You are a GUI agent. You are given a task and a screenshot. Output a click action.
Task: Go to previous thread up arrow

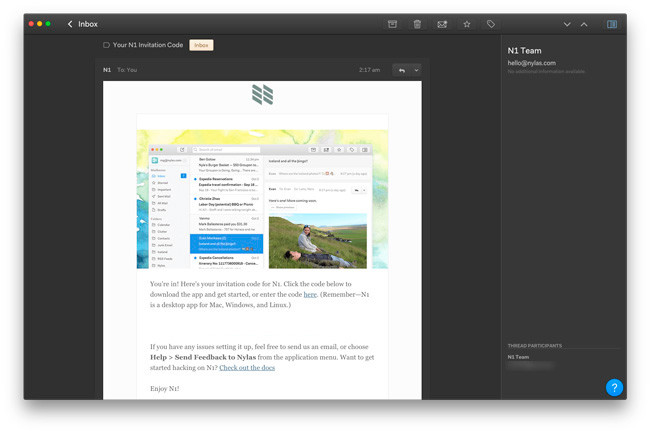(x=584, y=24)
